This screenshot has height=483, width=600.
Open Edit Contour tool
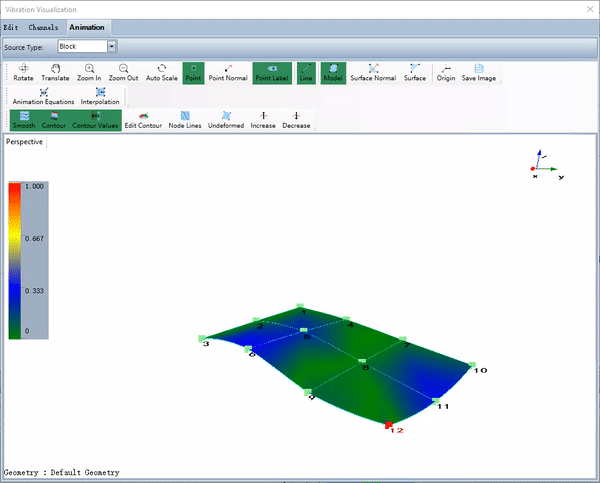(x=143, y=120)
